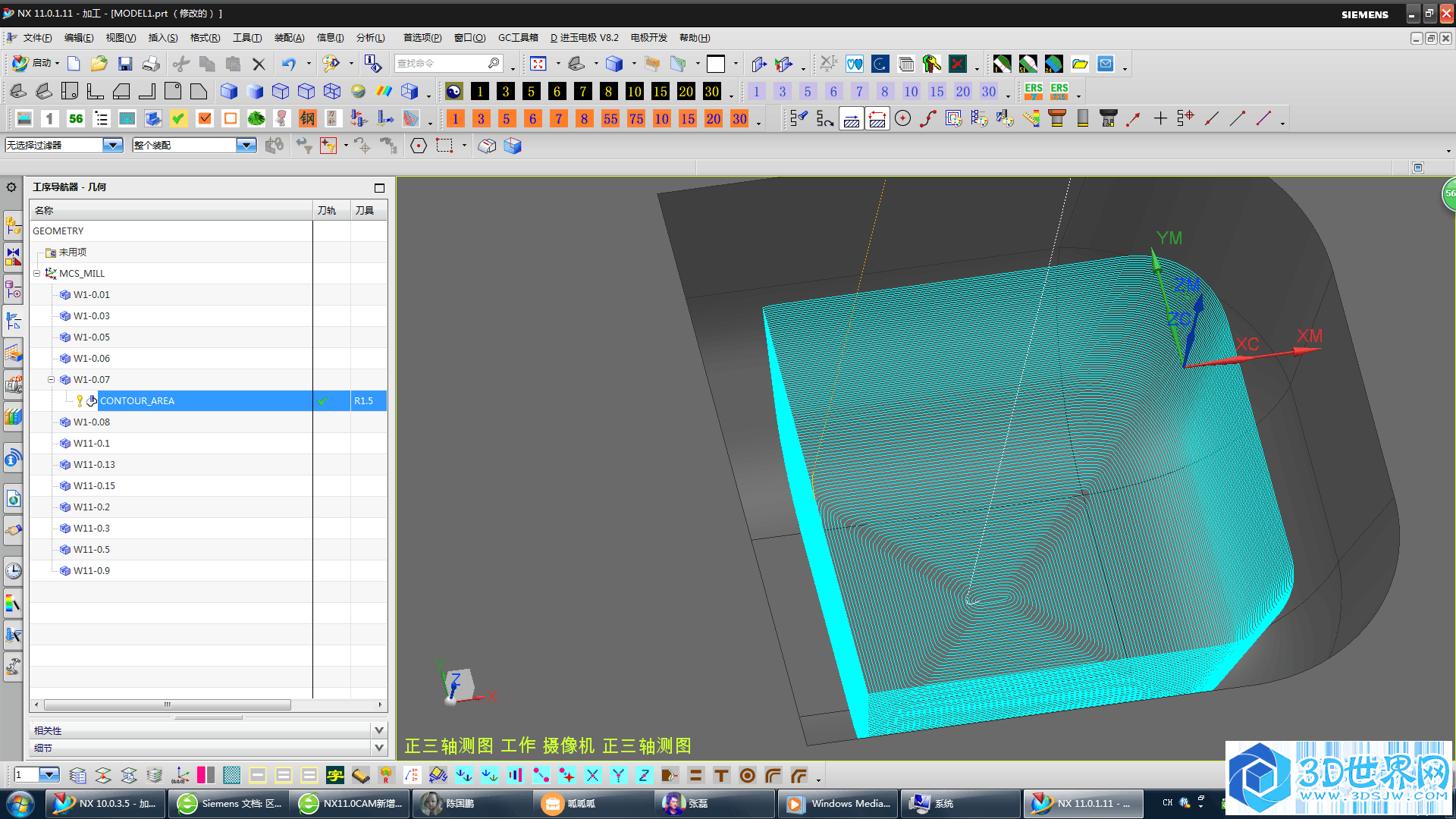Toggle the W1-0.07 group visibility

(x=51, y=379)
